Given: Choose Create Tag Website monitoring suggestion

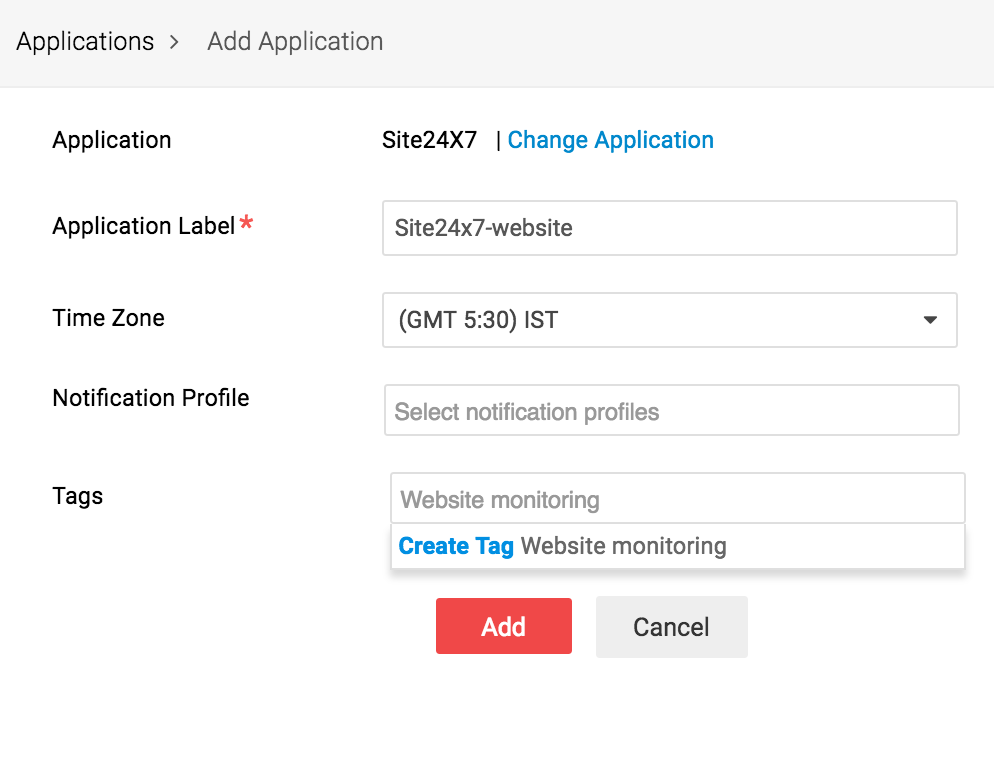Looking at the screenshot, I should coord(678,546).
